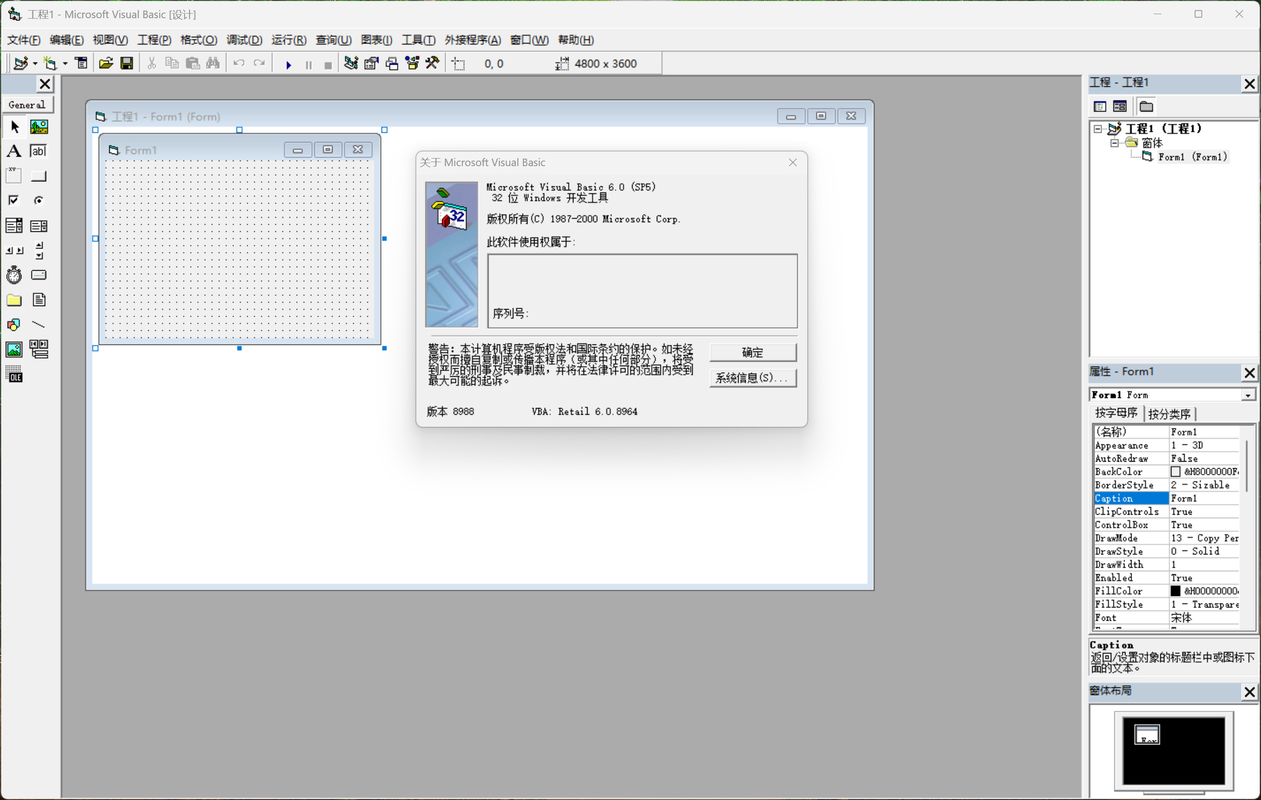Click View Code icon in project panel
Viewport: 1261px width, 800px height.
[x=1100, y=106]
